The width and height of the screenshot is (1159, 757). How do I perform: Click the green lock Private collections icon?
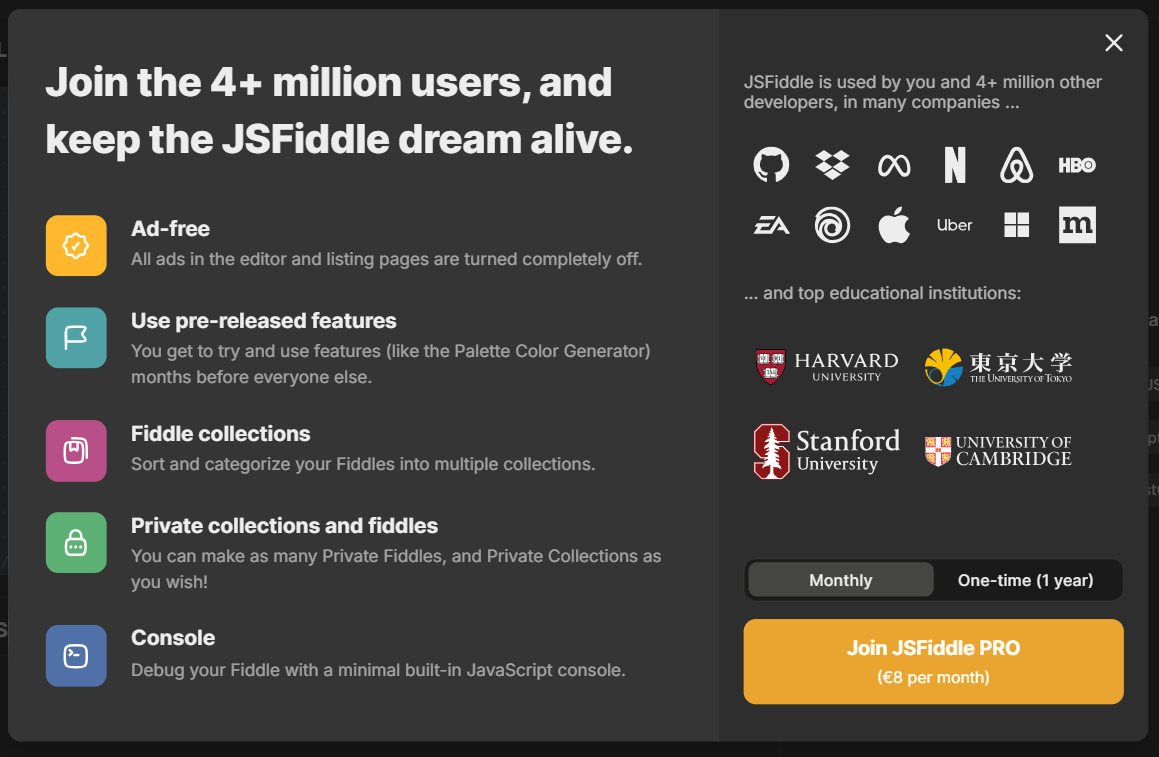tap(76, 543)
